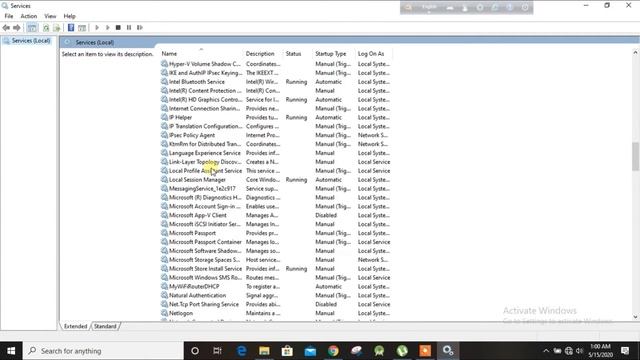Select the Microsoft iSCSI Initiator service
Image resolution: width=640 pixels, height=360 pixels.
point(276,224)
